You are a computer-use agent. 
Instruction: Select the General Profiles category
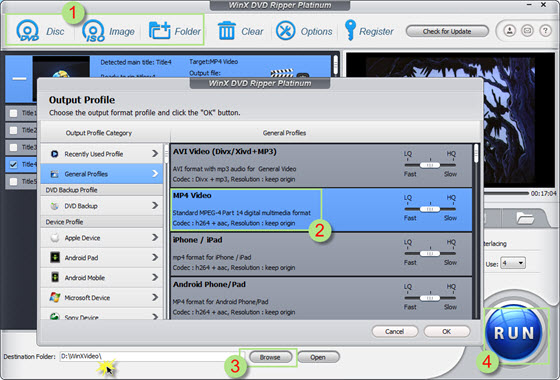(x=102, y=174)
